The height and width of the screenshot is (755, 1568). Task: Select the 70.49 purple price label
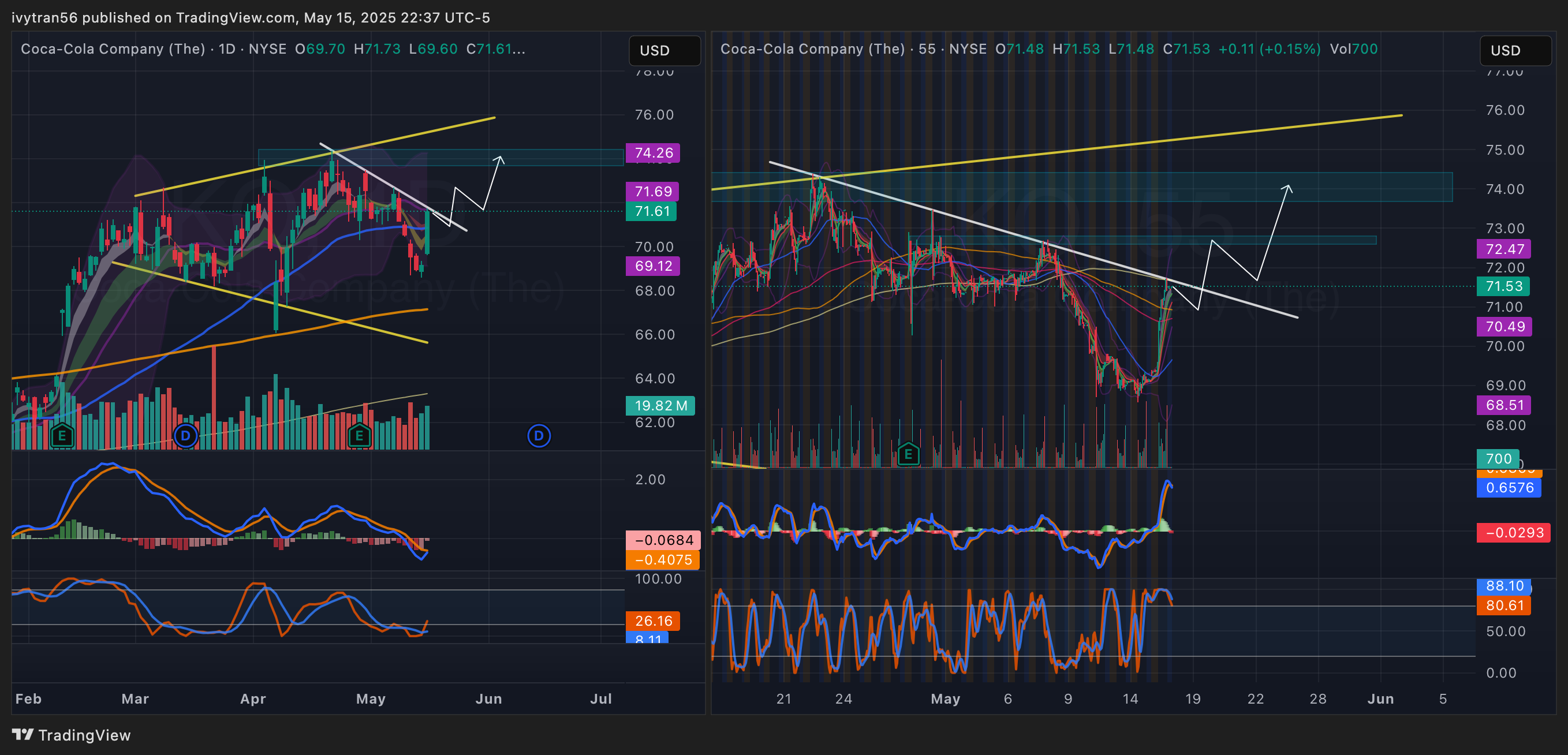[x=1504, y=327]
